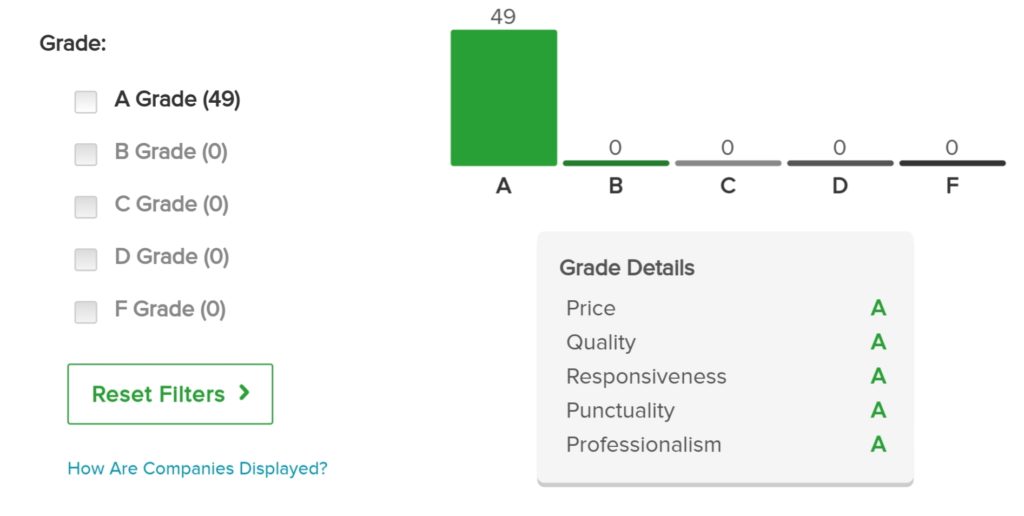Click the Quality grade A letter

pos(878,342)
